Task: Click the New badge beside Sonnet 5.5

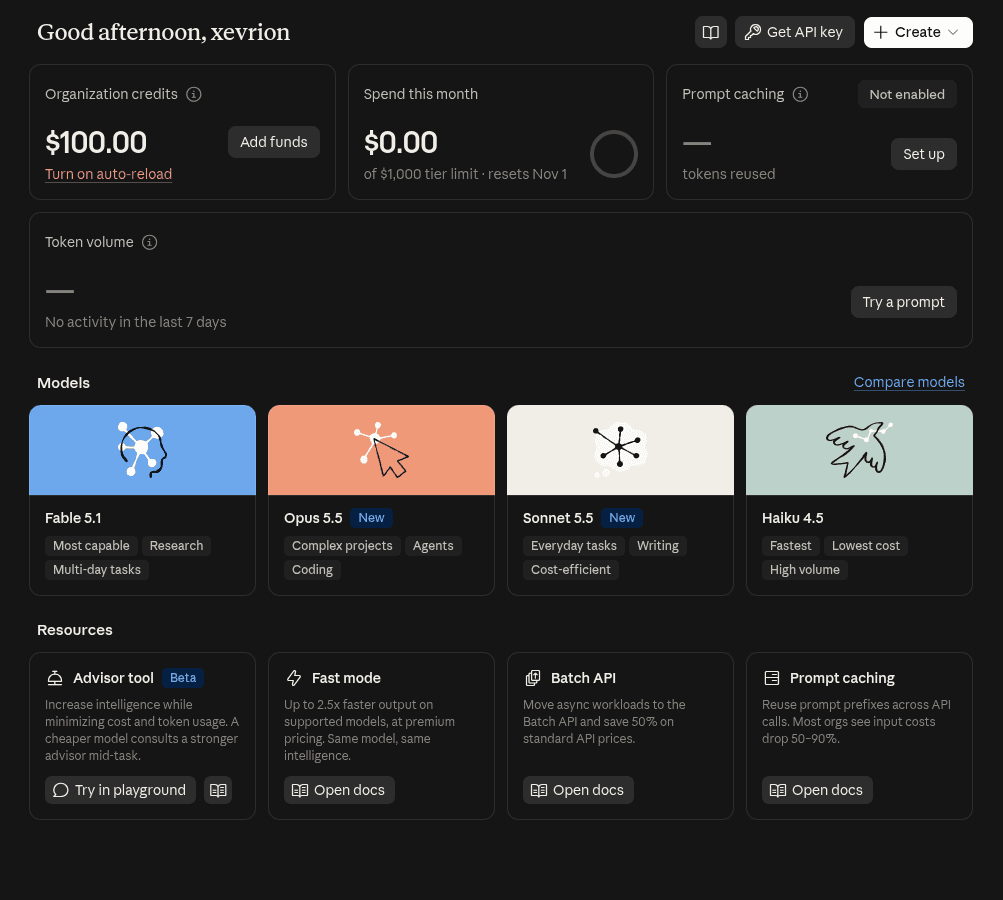Action: tap(622, 518)
